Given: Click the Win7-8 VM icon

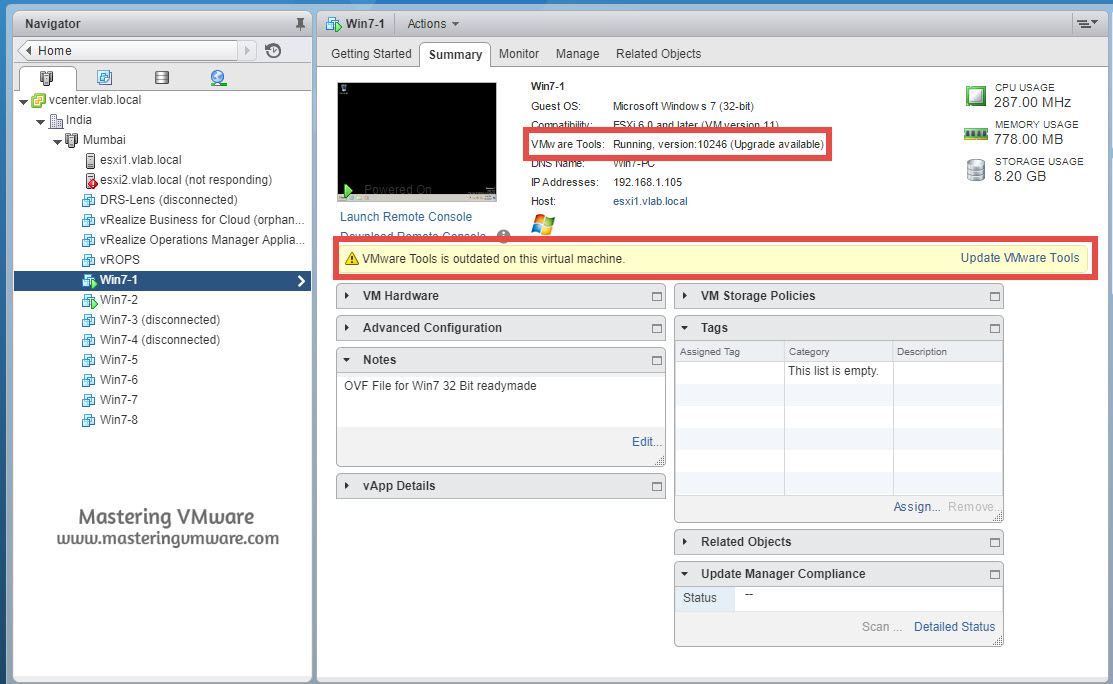Looking at the screenshot, I should tap(89, 420).
